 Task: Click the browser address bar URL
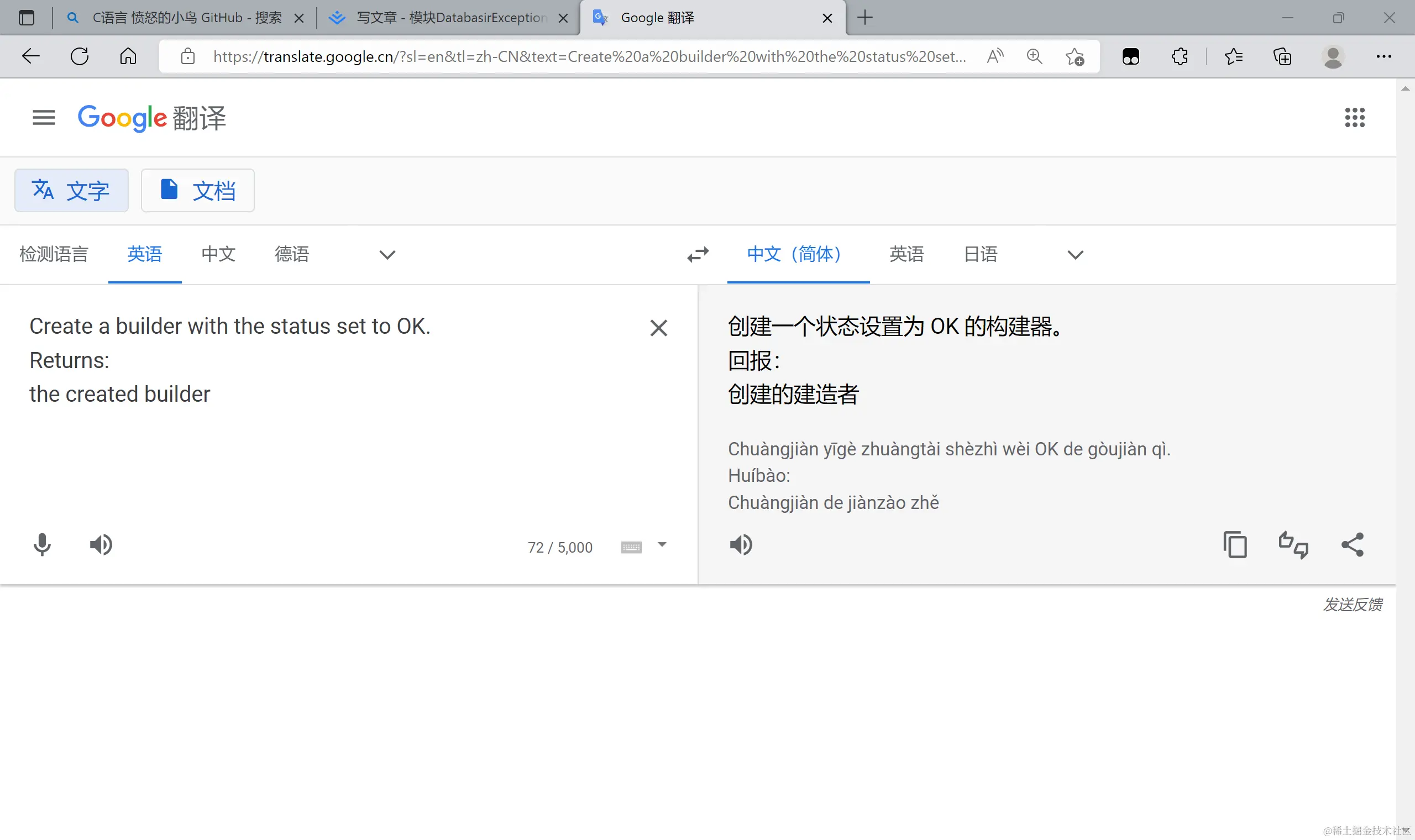tap(589, 56)
